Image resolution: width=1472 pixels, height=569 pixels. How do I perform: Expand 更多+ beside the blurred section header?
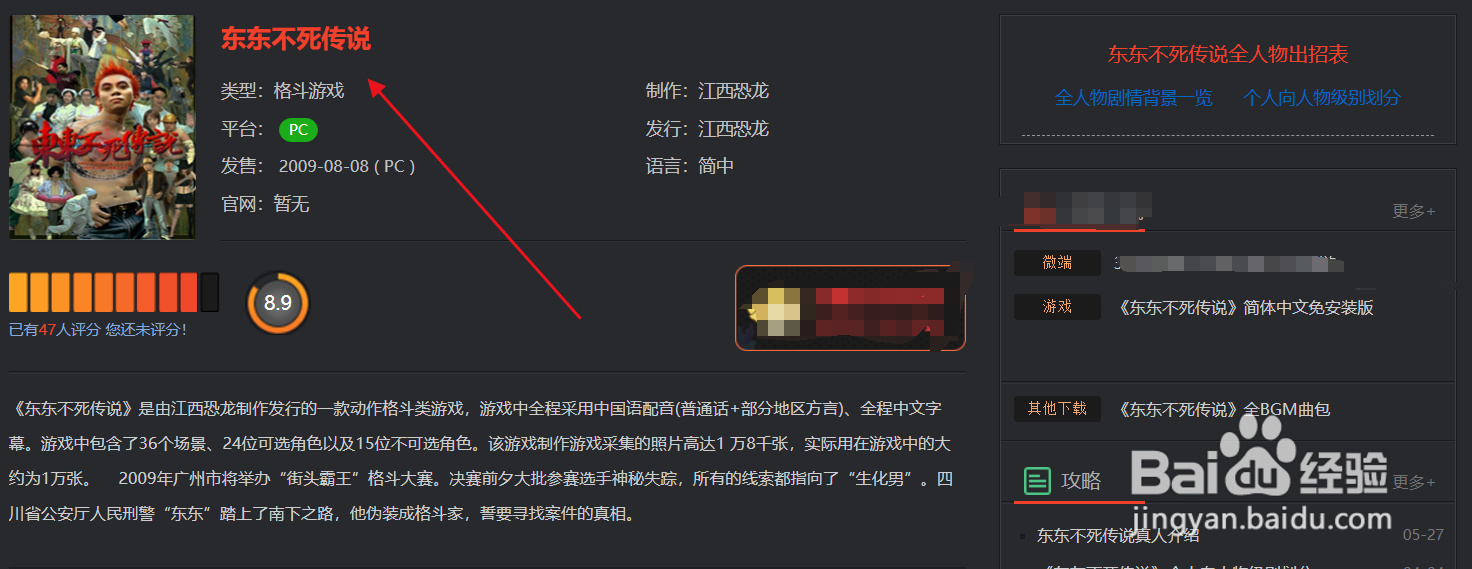[x=1414, y=211]
